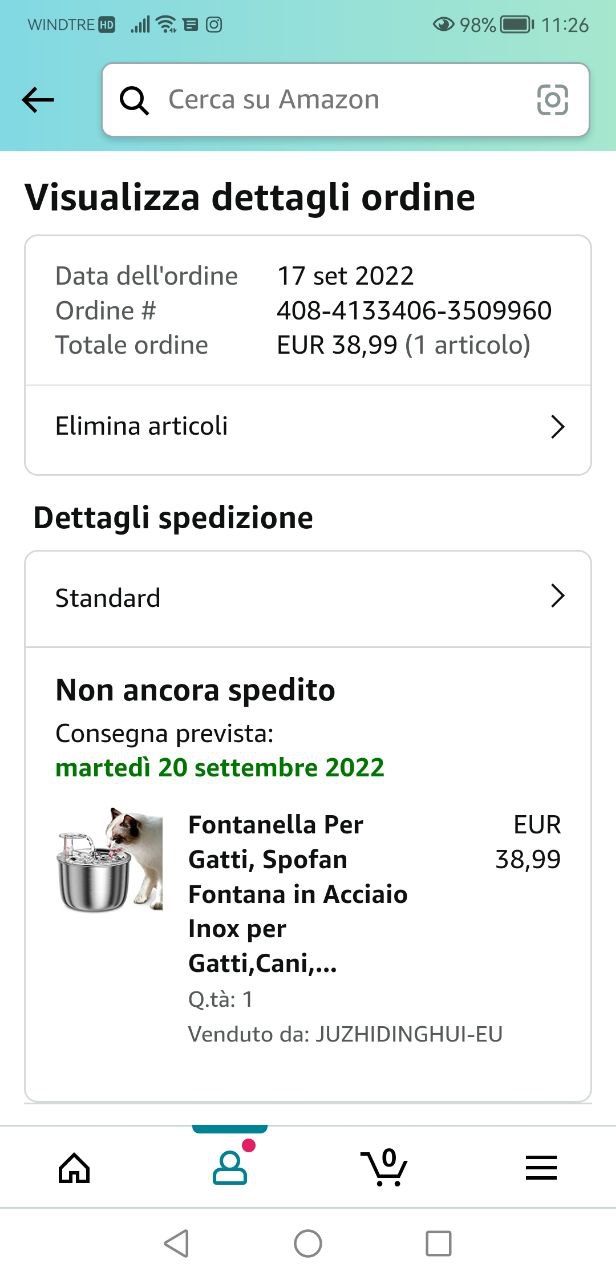
Task: Focus the Cerca su Amazon search field
Action: click(340, 100)
